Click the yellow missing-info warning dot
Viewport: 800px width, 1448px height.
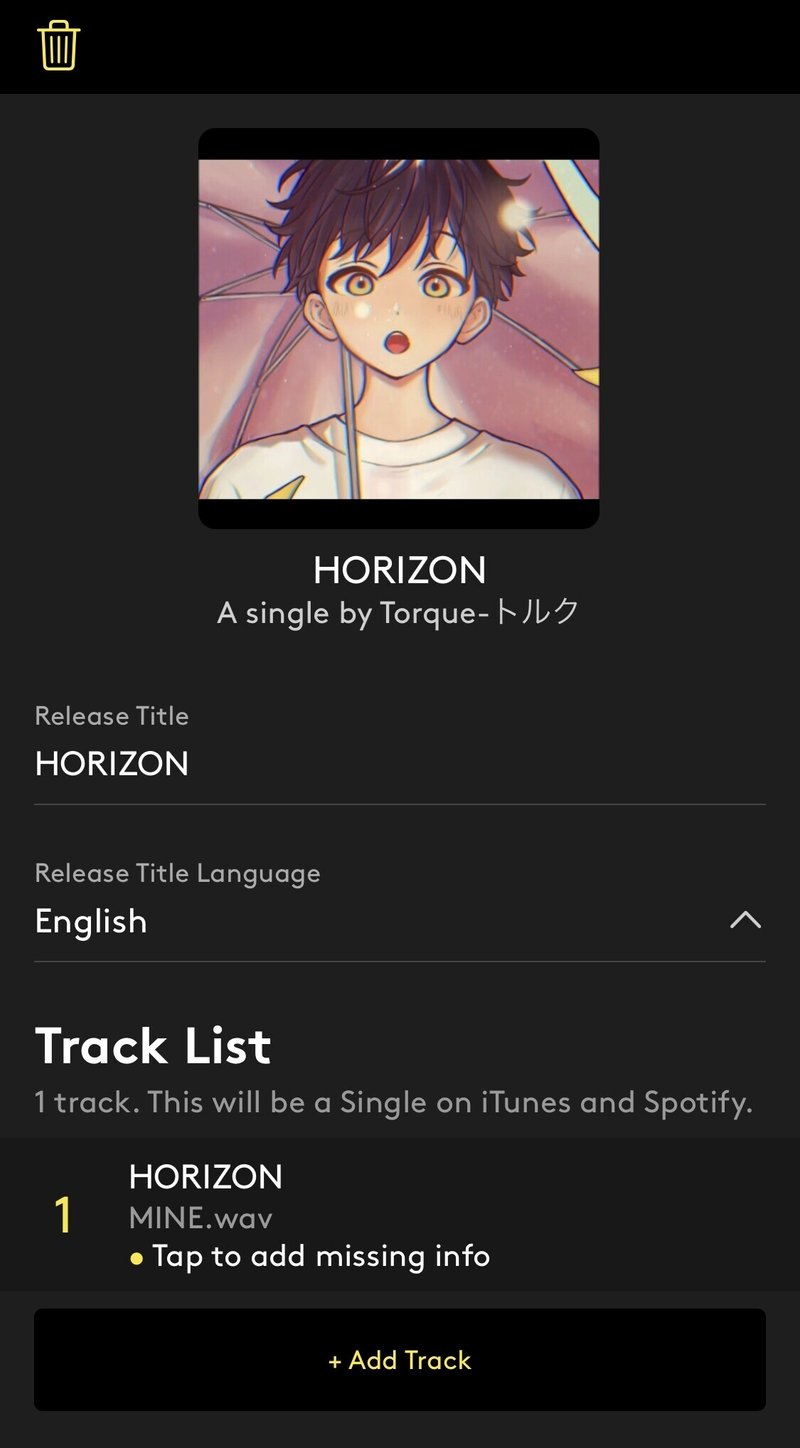[x=137, y=1258]
